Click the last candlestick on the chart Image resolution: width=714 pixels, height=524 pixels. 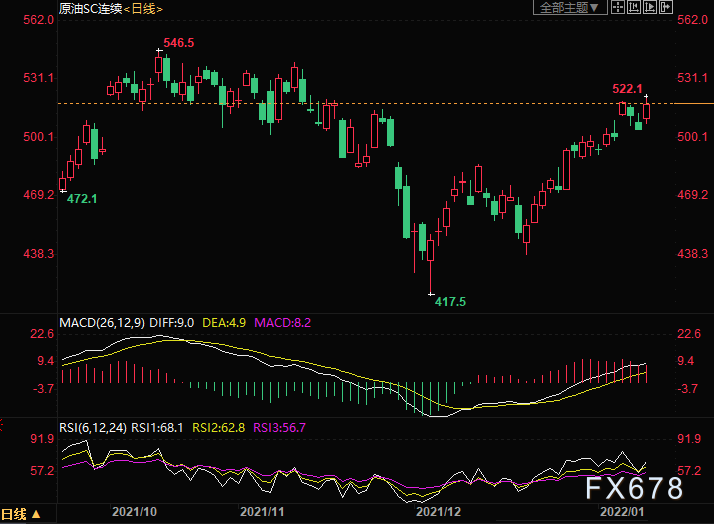[x=647, y=111]
